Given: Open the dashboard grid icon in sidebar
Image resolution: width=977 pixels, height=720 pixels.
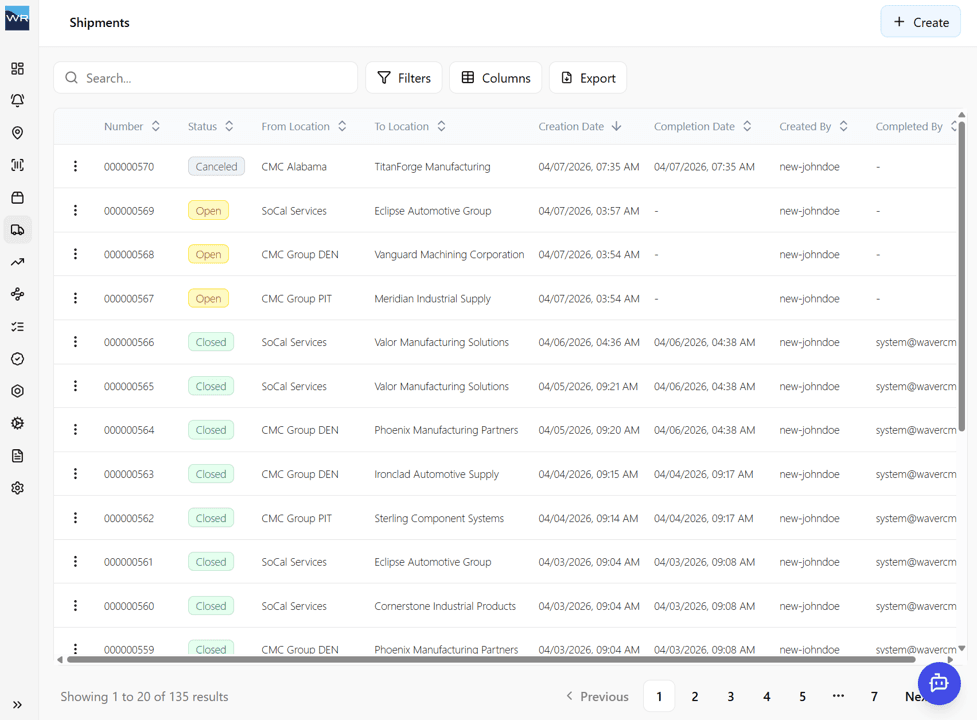Looking at the screenshot, I should click(17, 68).
